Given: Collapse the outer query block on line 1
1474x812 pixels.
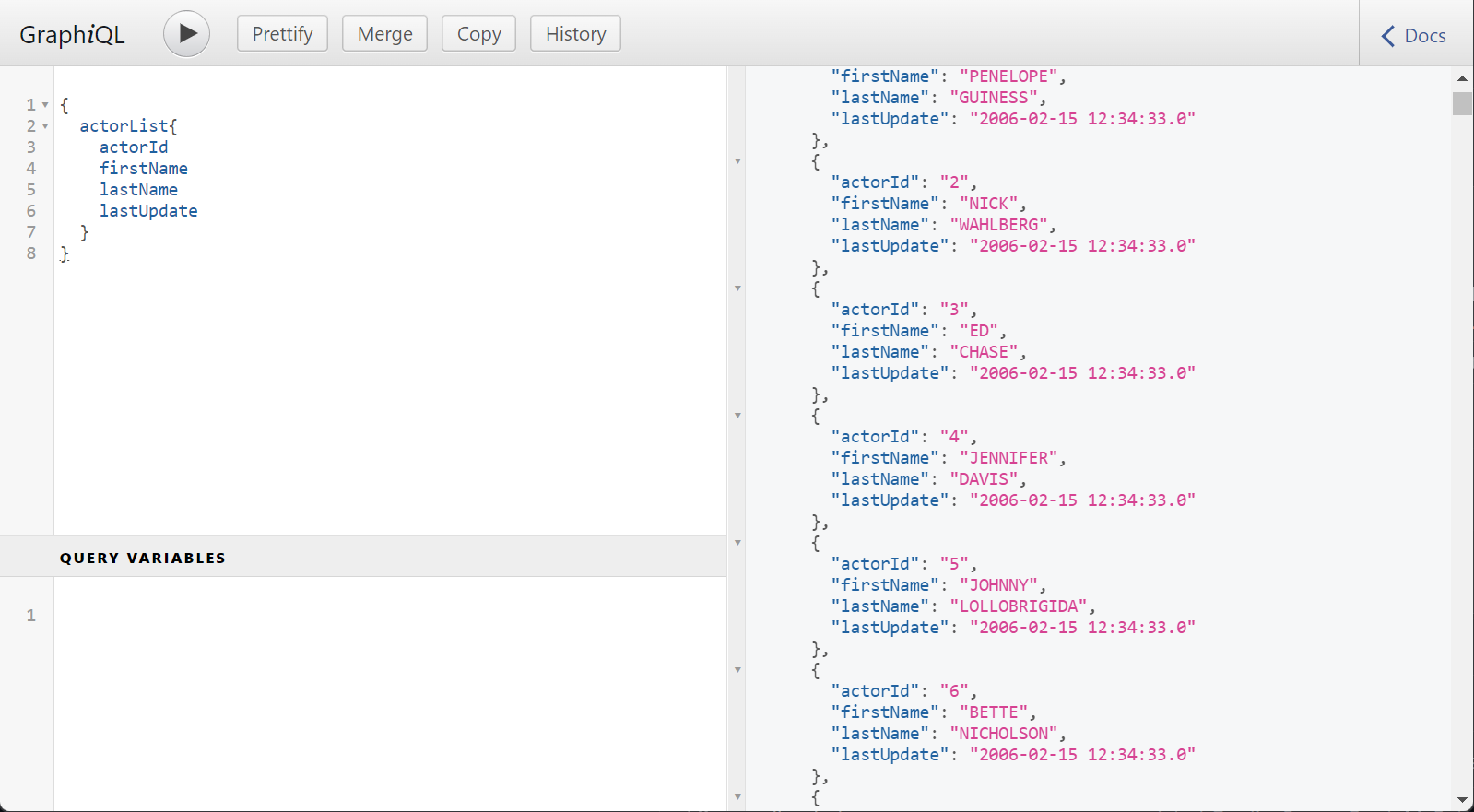Looking at the screenshot, I should pos(45,105).
